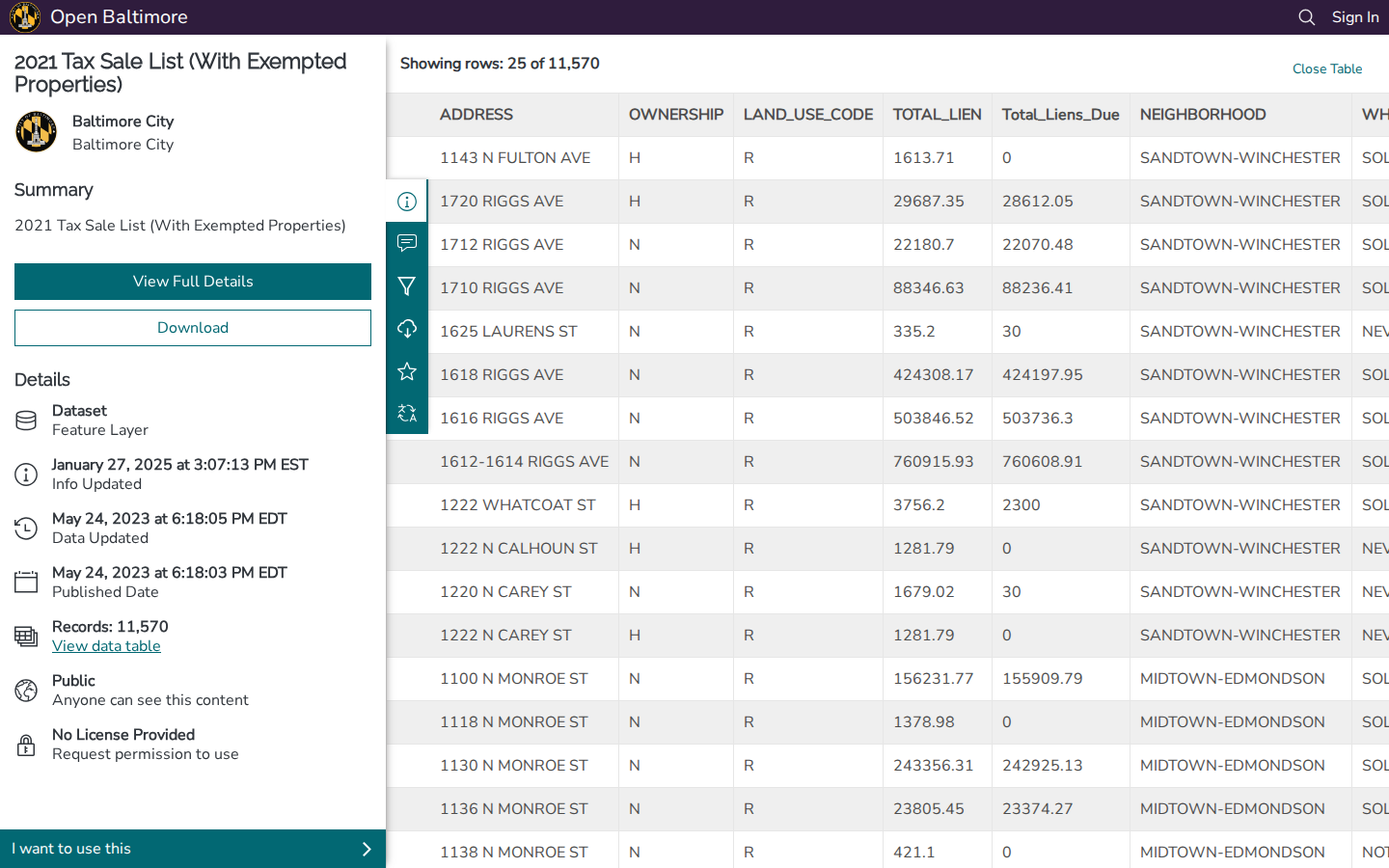
Task: Click Close Table link
Action: (x=1327, y=68)
